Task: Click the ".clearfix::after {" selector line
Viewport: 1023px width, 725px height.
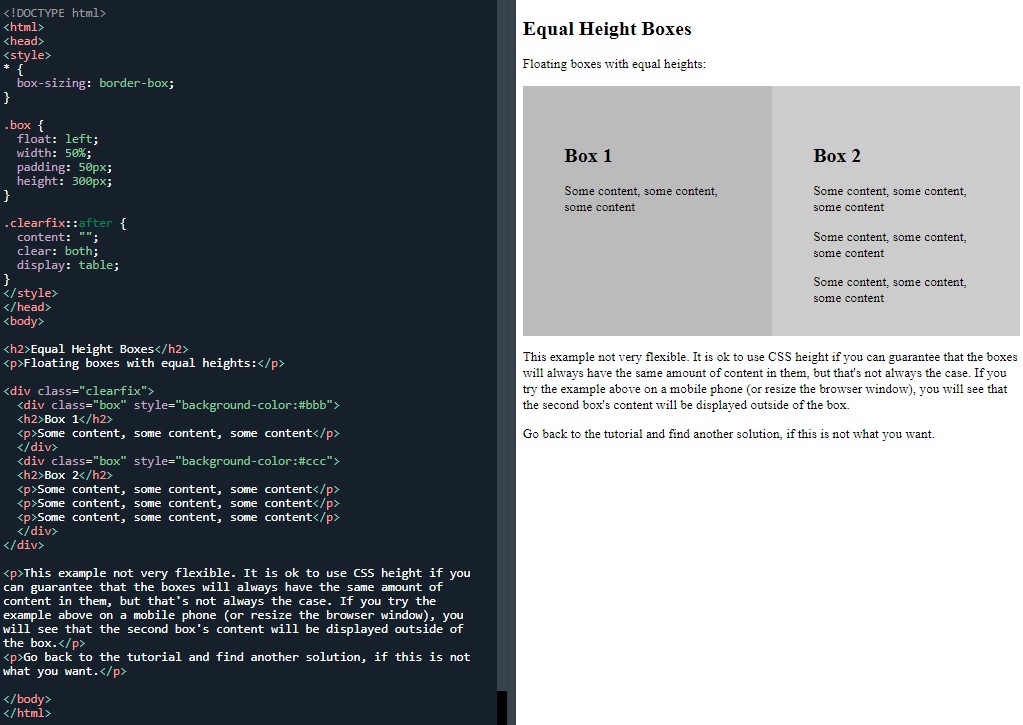Action: pyautogui.click(x=65, y=223)
